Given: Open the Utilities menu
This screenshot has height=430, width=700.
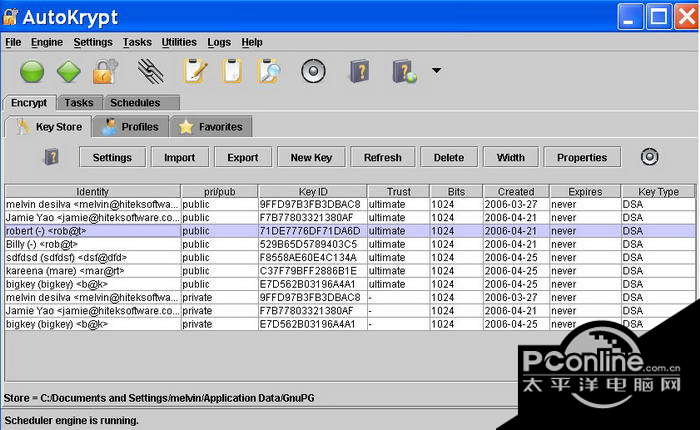Looking at the screenshot, I should click(179, 42).
